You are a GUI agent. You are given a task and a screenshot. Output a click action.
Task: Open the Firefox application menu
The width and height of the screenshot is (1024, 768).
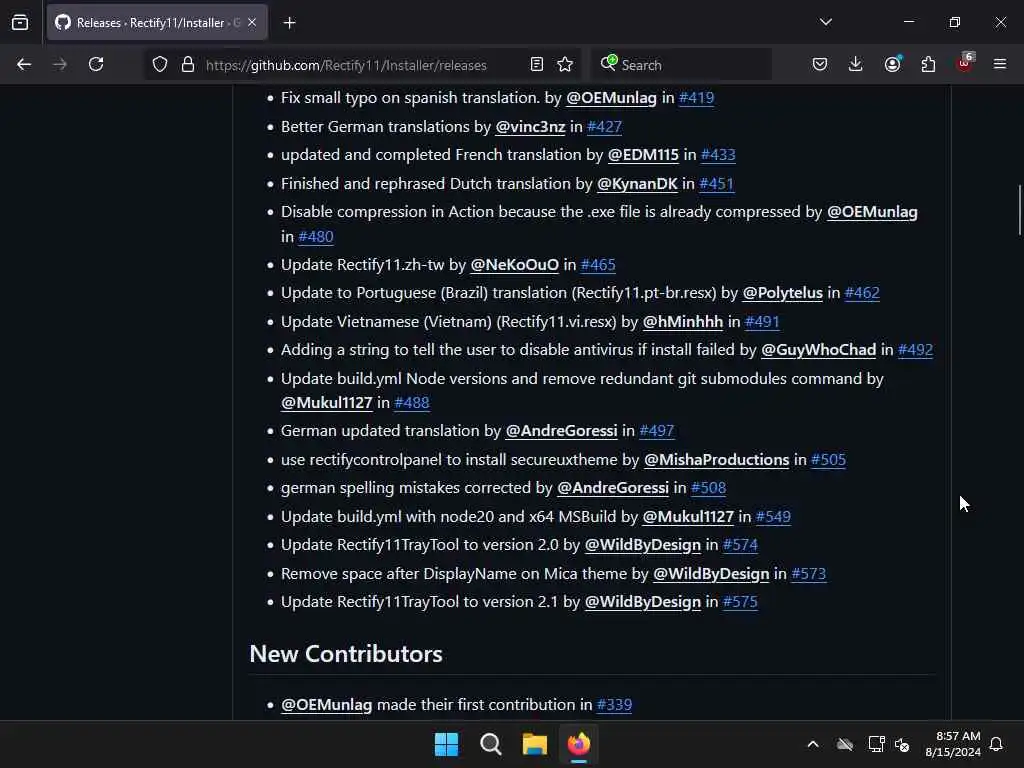click(x=1000, y=65)
